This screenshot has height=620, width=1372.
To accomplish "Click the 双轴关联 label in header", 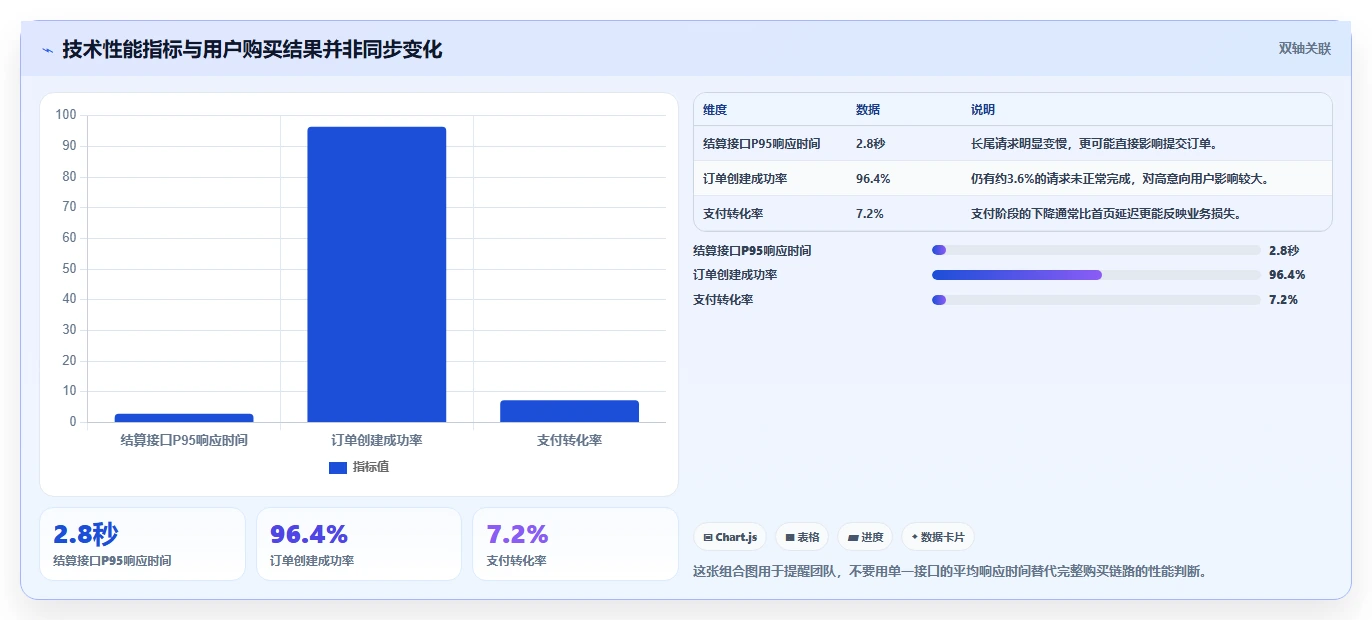I will pyautogui.click(x=1305, y=48).
